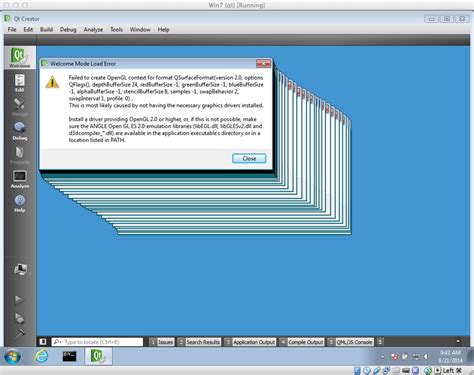Open Internet Explorer from the taskbar
The height and width of the screenshot is (375, 474).
(41, 356)
